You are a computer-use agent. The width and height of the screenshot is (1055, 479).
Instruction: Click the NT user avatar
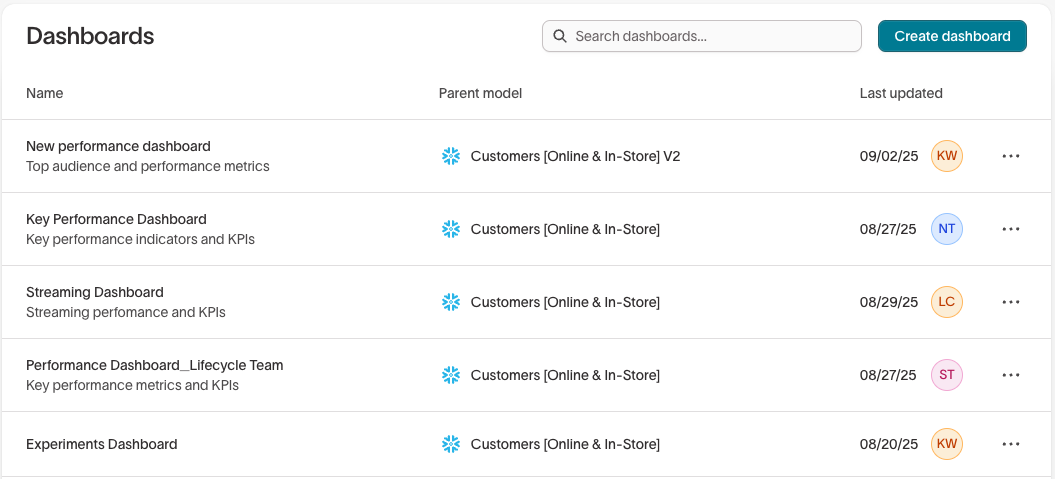(x=946, y=229)
